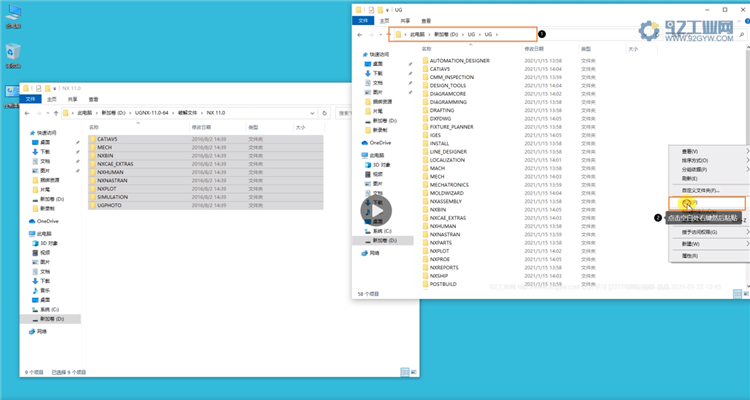Image resolution: width=750 pixels, height=400 pixels.
Task: Open OneDrive in UG window sidebar
Action: pyautogui.click(x=376, y=143)
